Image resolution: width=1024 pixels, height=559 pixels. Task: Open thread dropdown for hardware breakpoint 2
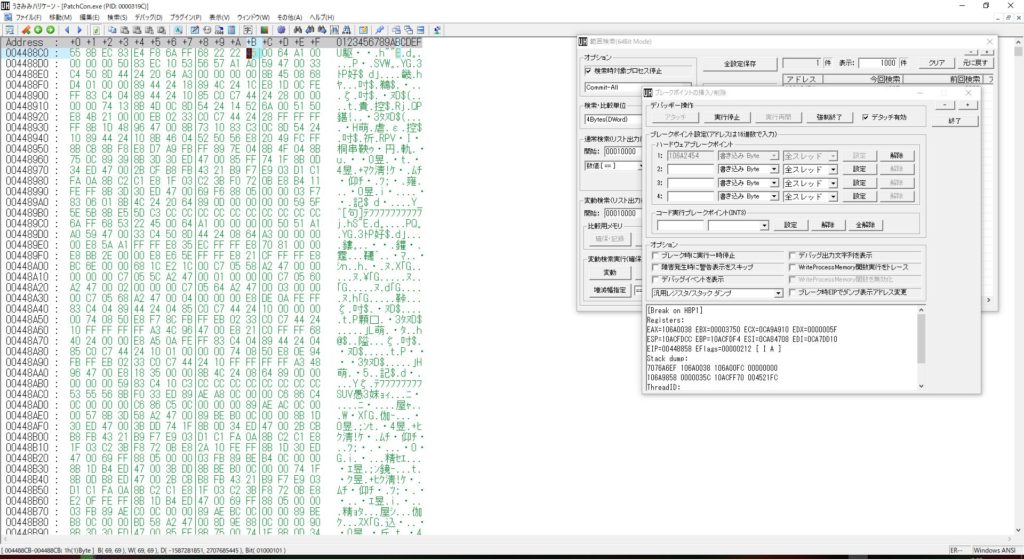coord(833,169)
